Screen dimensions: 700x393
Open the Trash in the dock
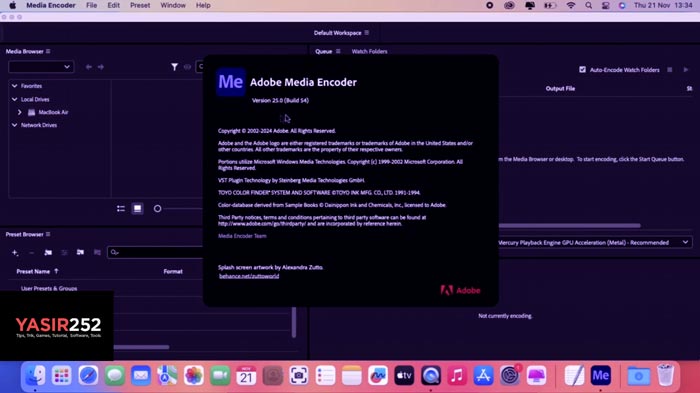(665, 376)
